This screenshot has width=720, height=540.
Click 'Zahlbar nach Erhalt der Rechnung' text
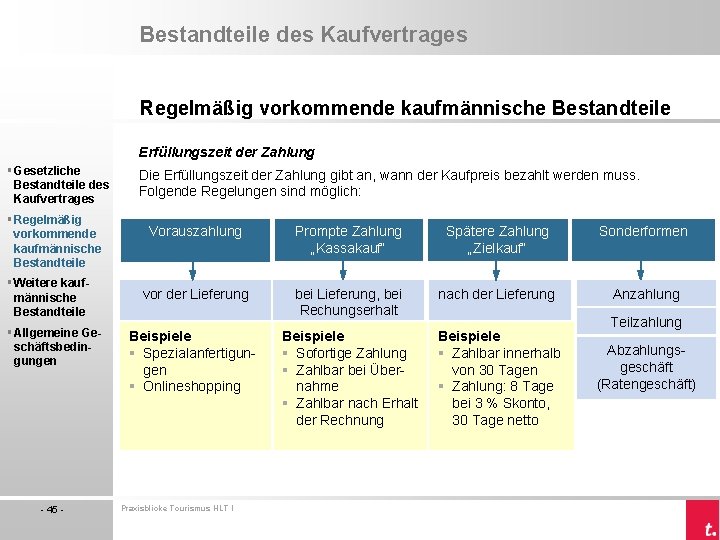pos(357,411)
